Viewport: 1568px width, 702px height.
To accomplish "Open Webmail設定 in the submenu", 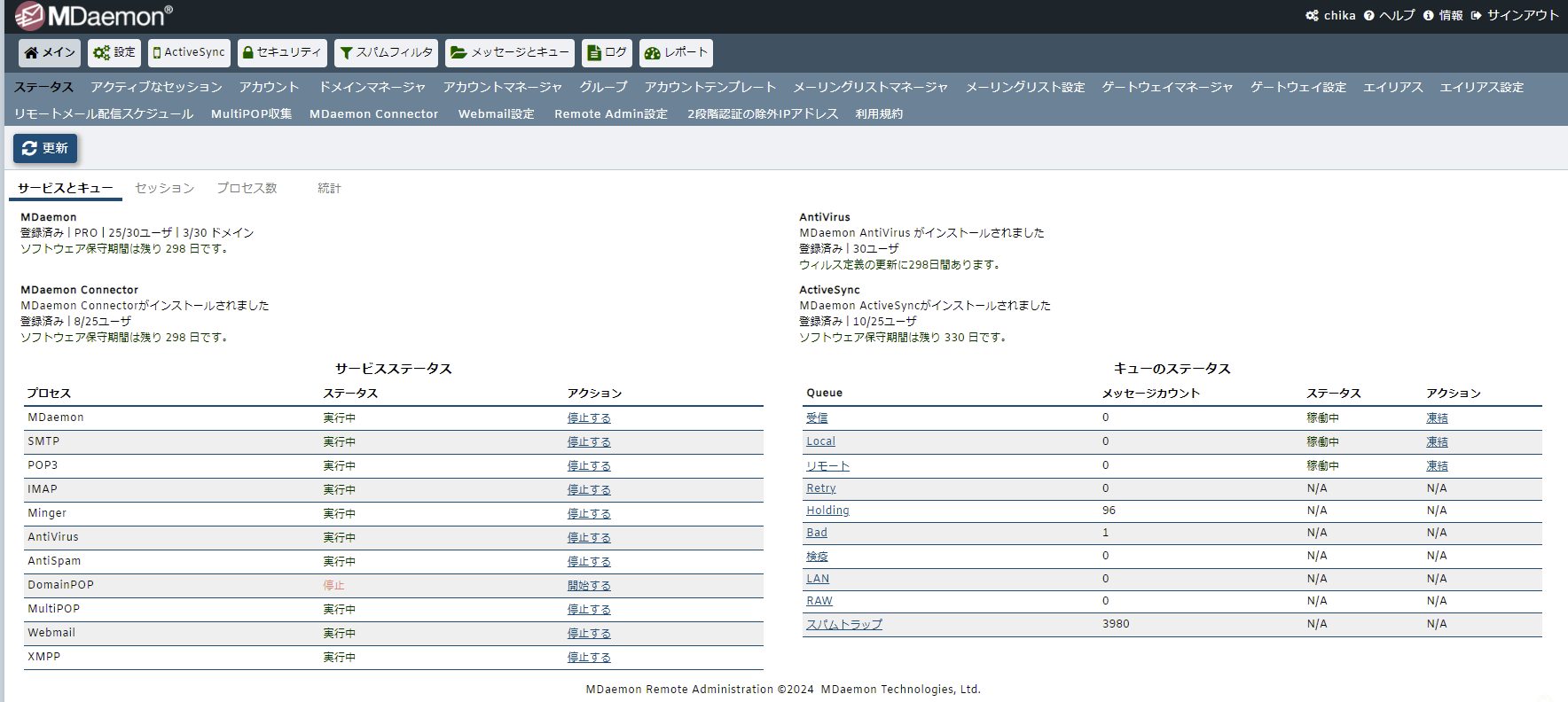I will (496, 113).
